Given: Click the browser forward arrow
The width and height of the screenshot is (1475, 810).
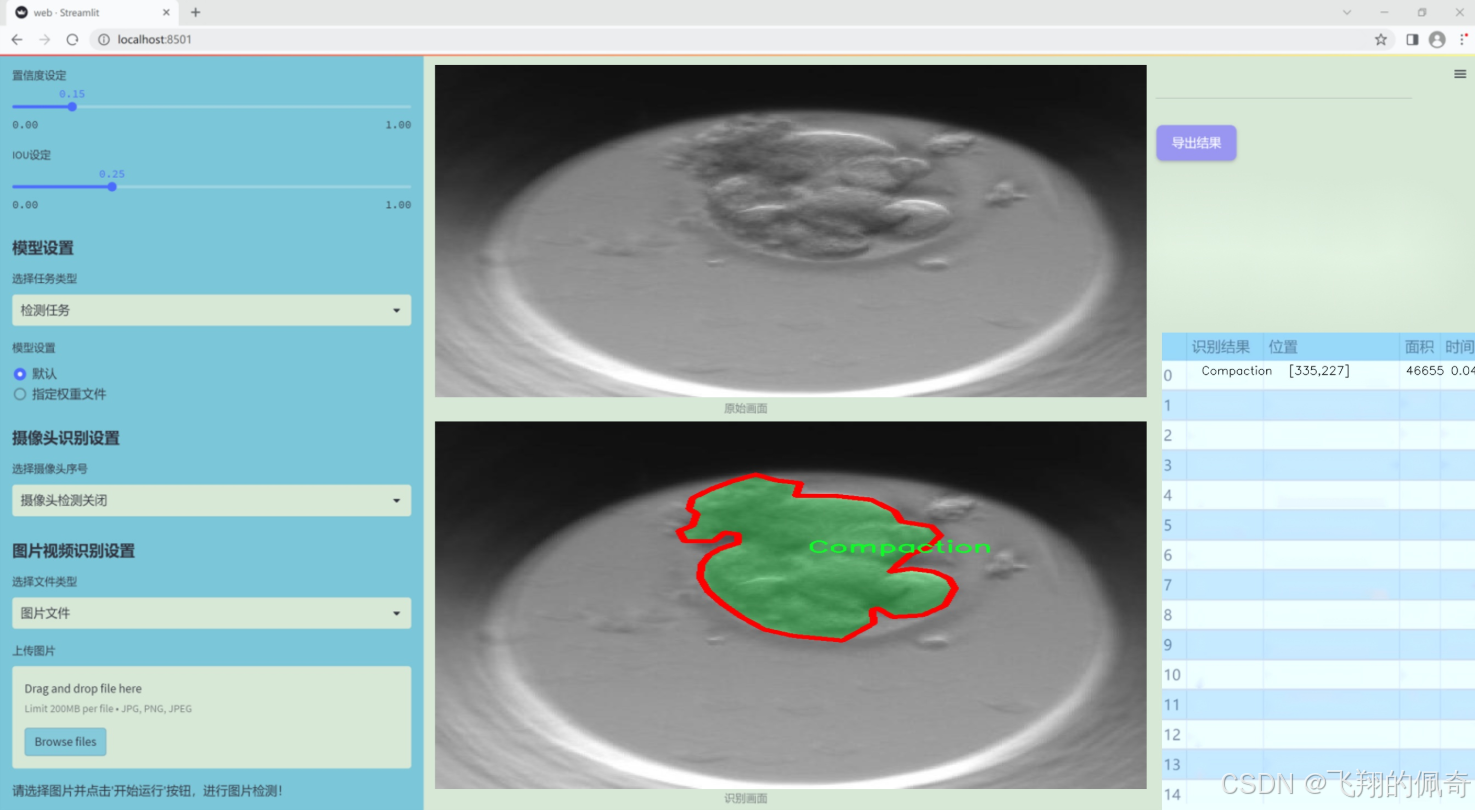Looking at the screenshot, I should coord(44,39).
